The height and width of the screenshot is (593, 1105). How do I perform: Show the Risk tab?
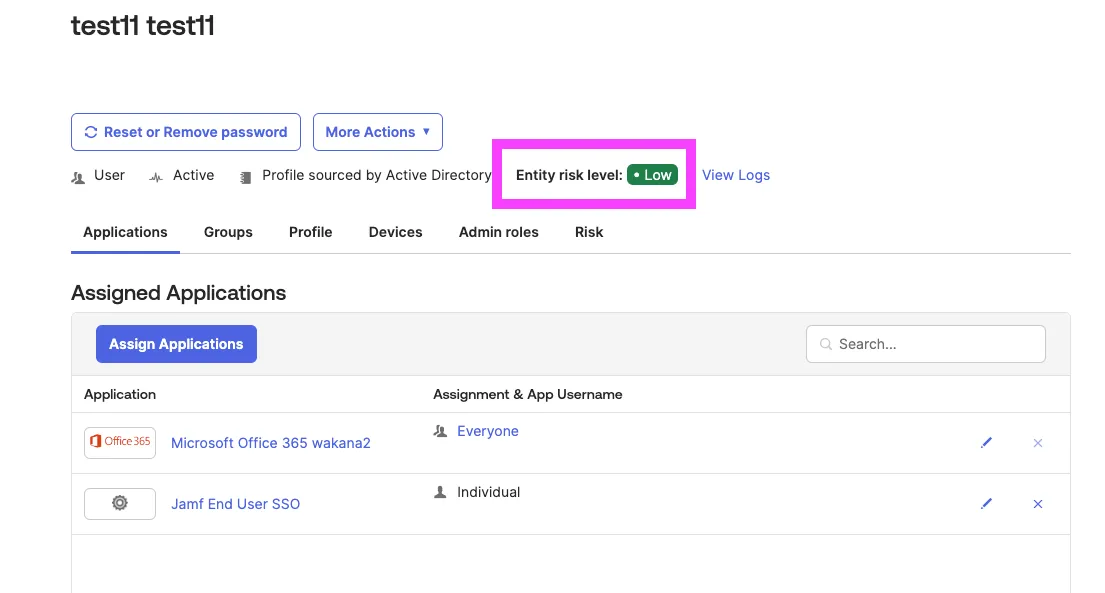[589, 232]
